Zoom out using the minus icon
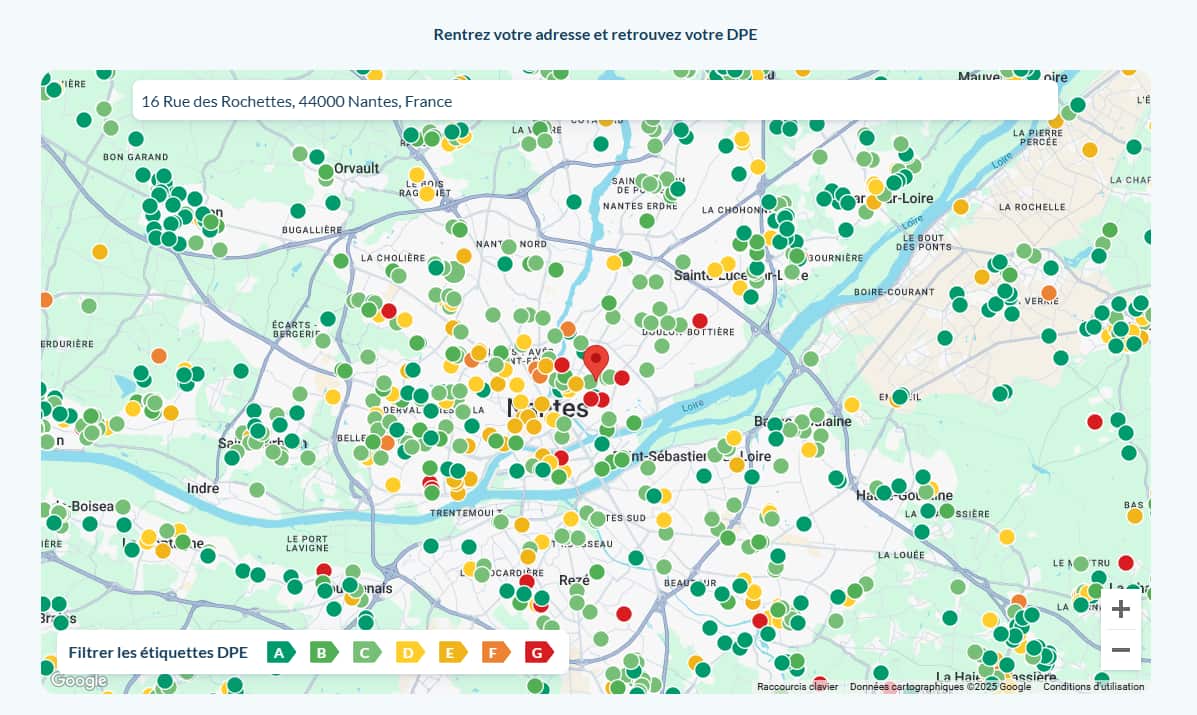Screen dimensions: 1197x715 point(1121,649)
